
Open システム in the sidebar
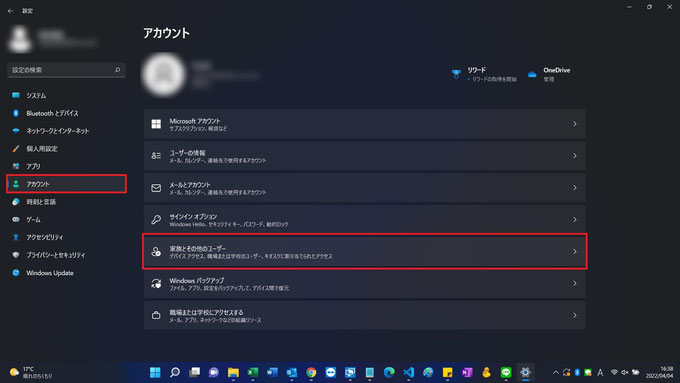66,95
